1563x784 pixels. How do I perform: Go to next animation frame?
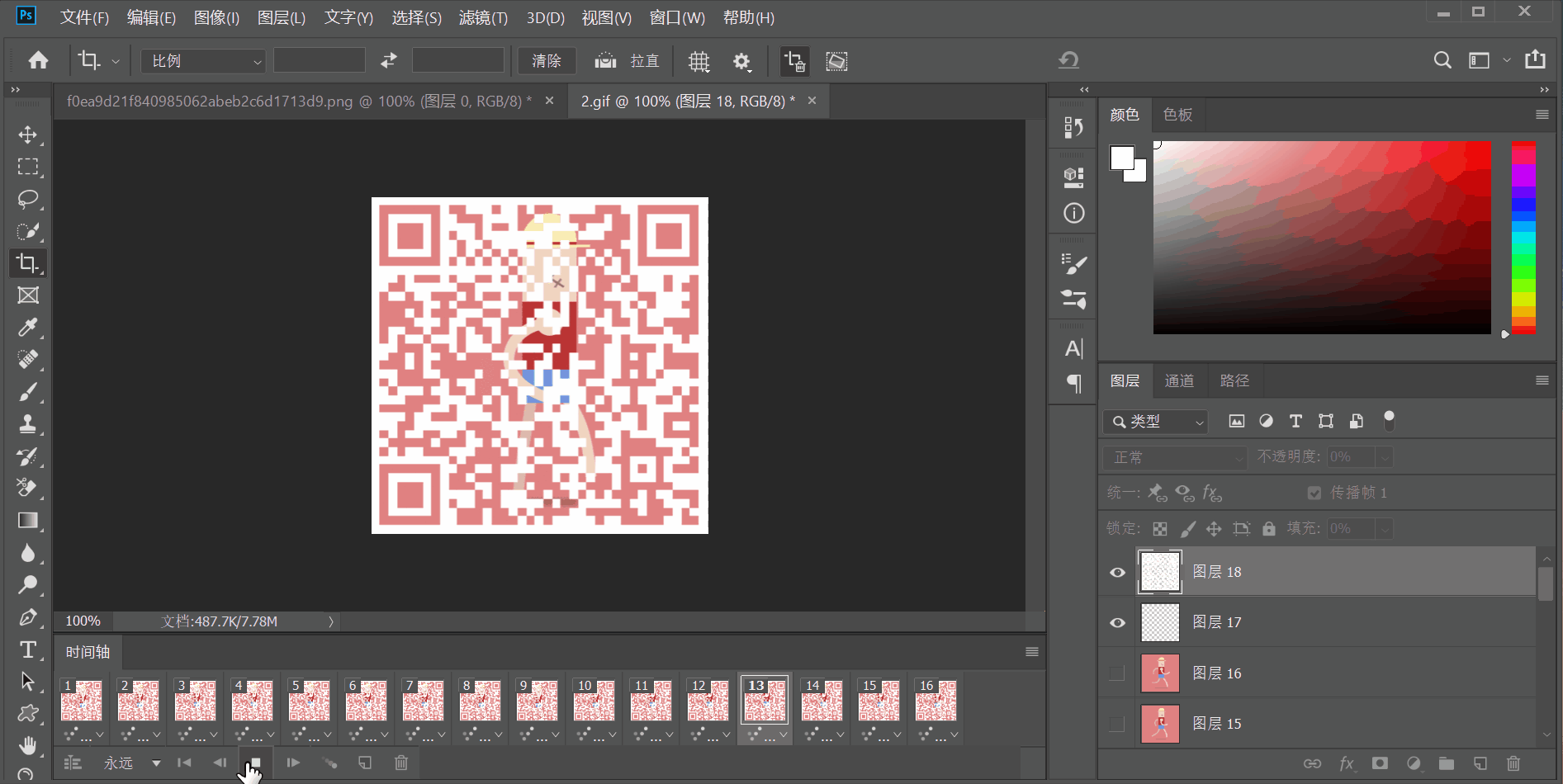click(x=293, y=763)
